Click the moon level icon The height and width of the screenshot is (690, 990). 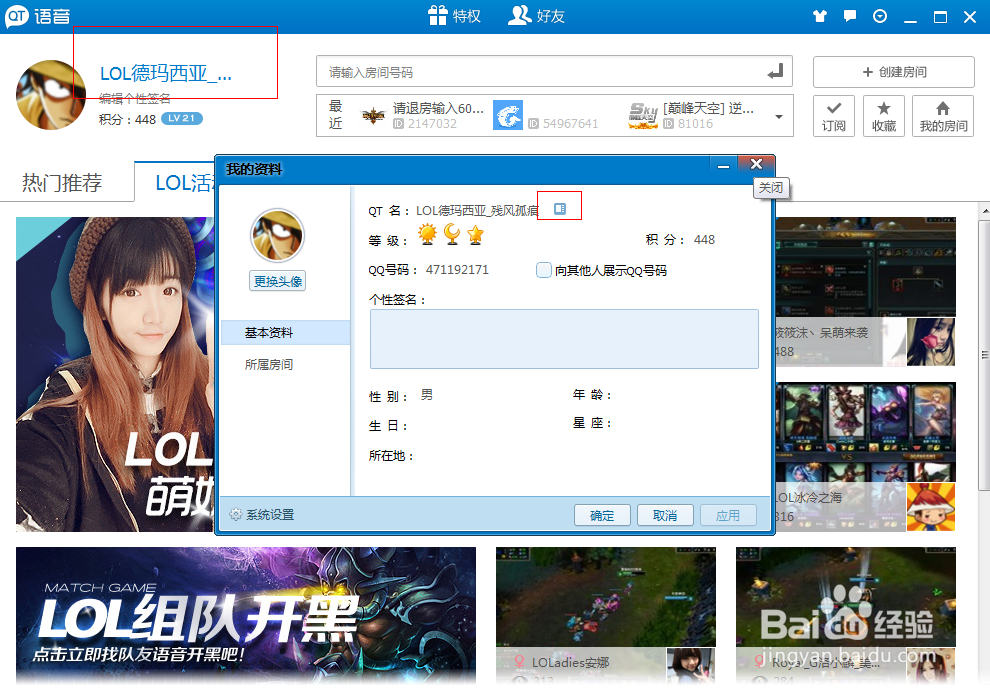tap(451, 235)
